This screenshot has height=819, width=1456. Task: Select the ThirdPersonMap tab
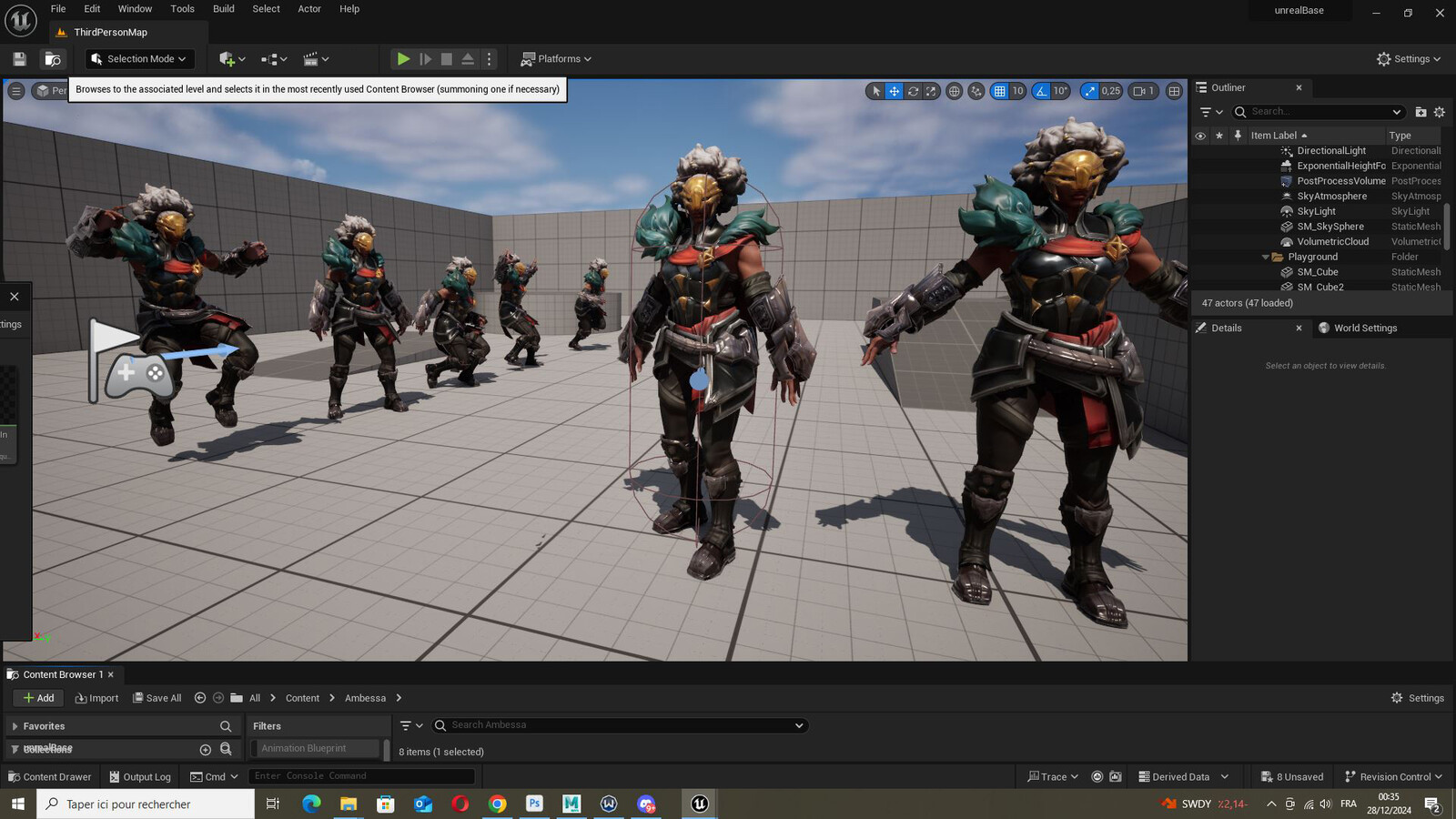click(x=110, y=33)
